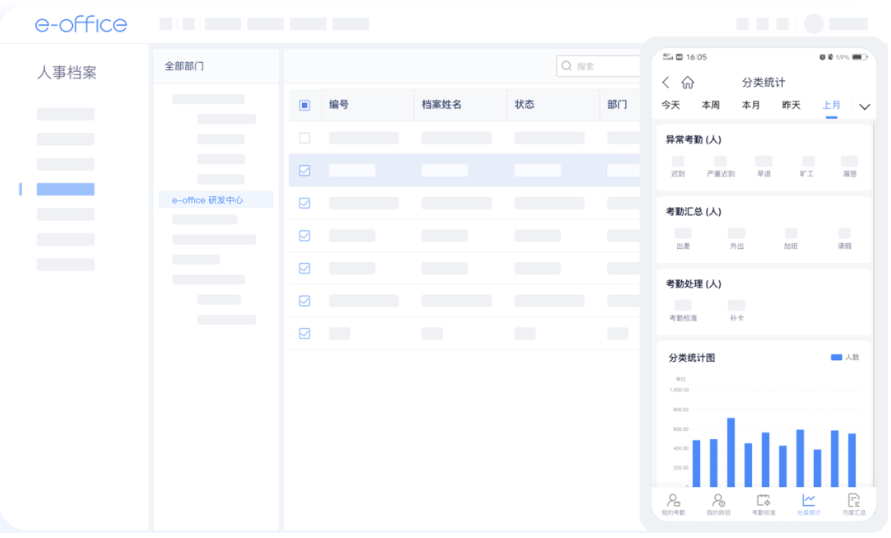Image resolution: width=891 pixels, height=538 pixels.
Task: Click the 分类统计图 chart title
Action: [x=692, y=358]
